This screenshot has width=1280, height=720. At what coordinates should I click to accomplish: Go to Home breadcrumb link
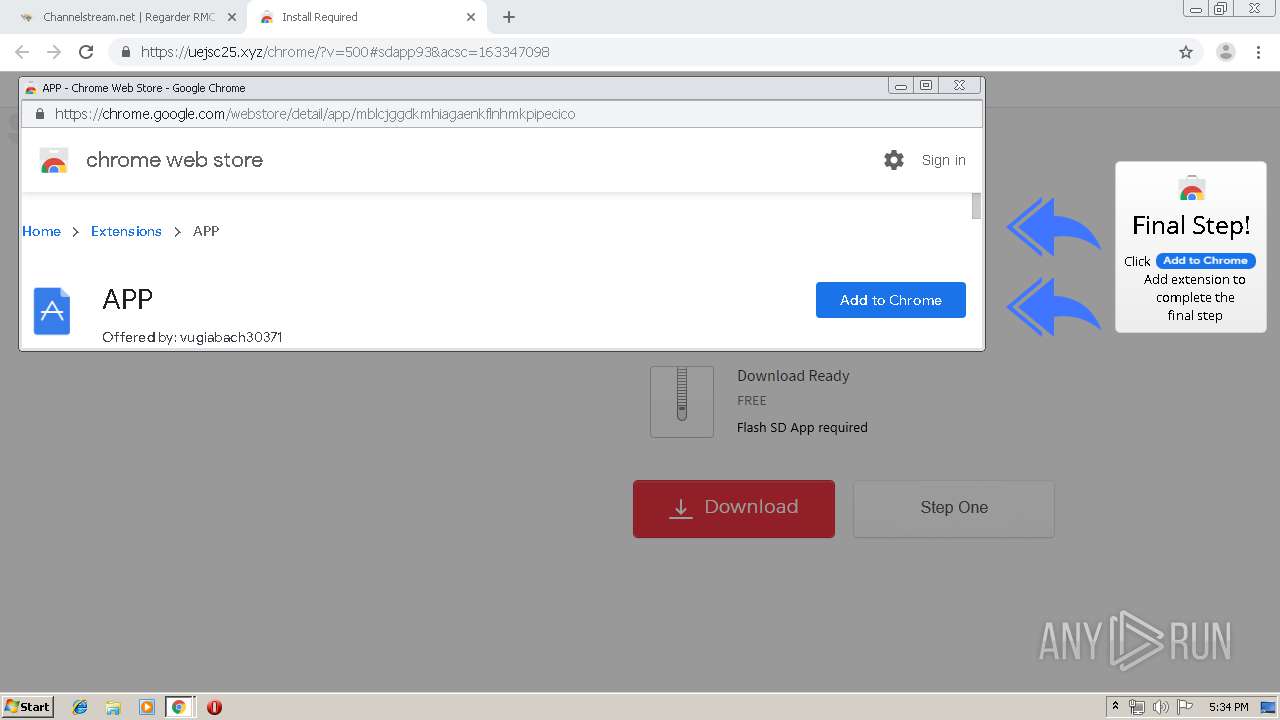point(41,231)
